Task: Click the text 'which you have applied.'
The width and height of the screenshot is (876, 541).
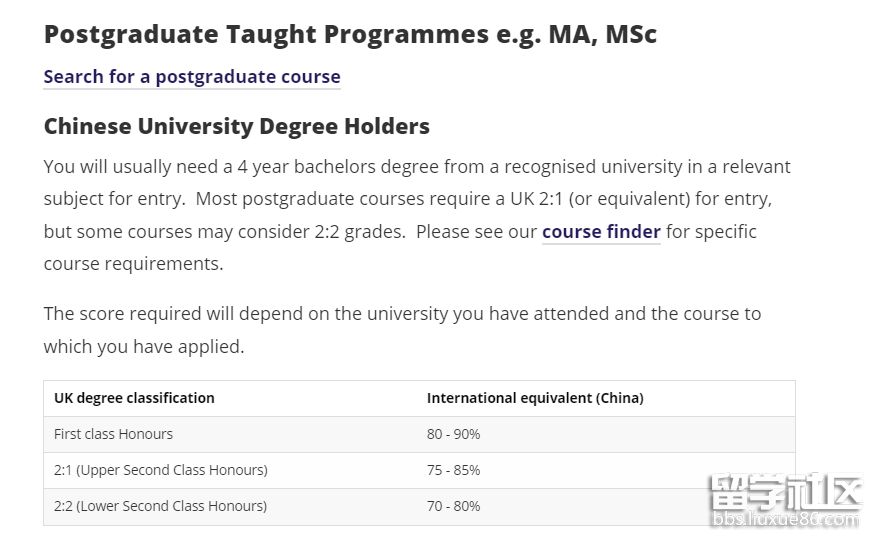Action: click(143, 347)
